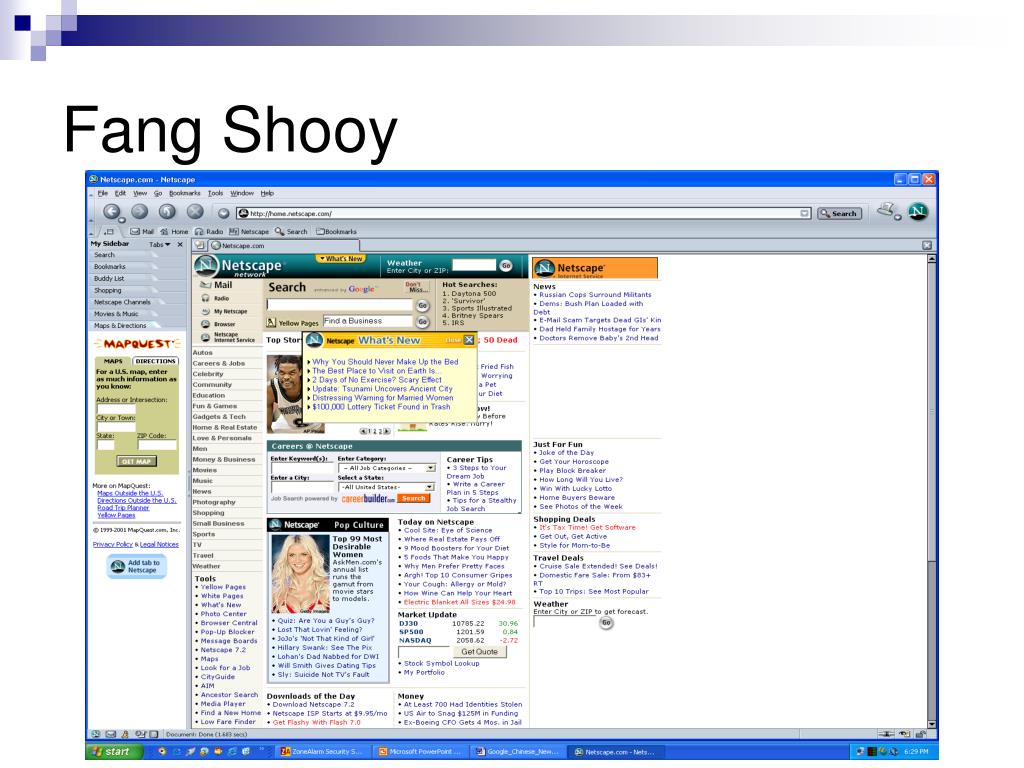The width and height of the screenshot is (1024, 768).
Task: Click the round Go button left of address bar
Action: coord(223,214)
